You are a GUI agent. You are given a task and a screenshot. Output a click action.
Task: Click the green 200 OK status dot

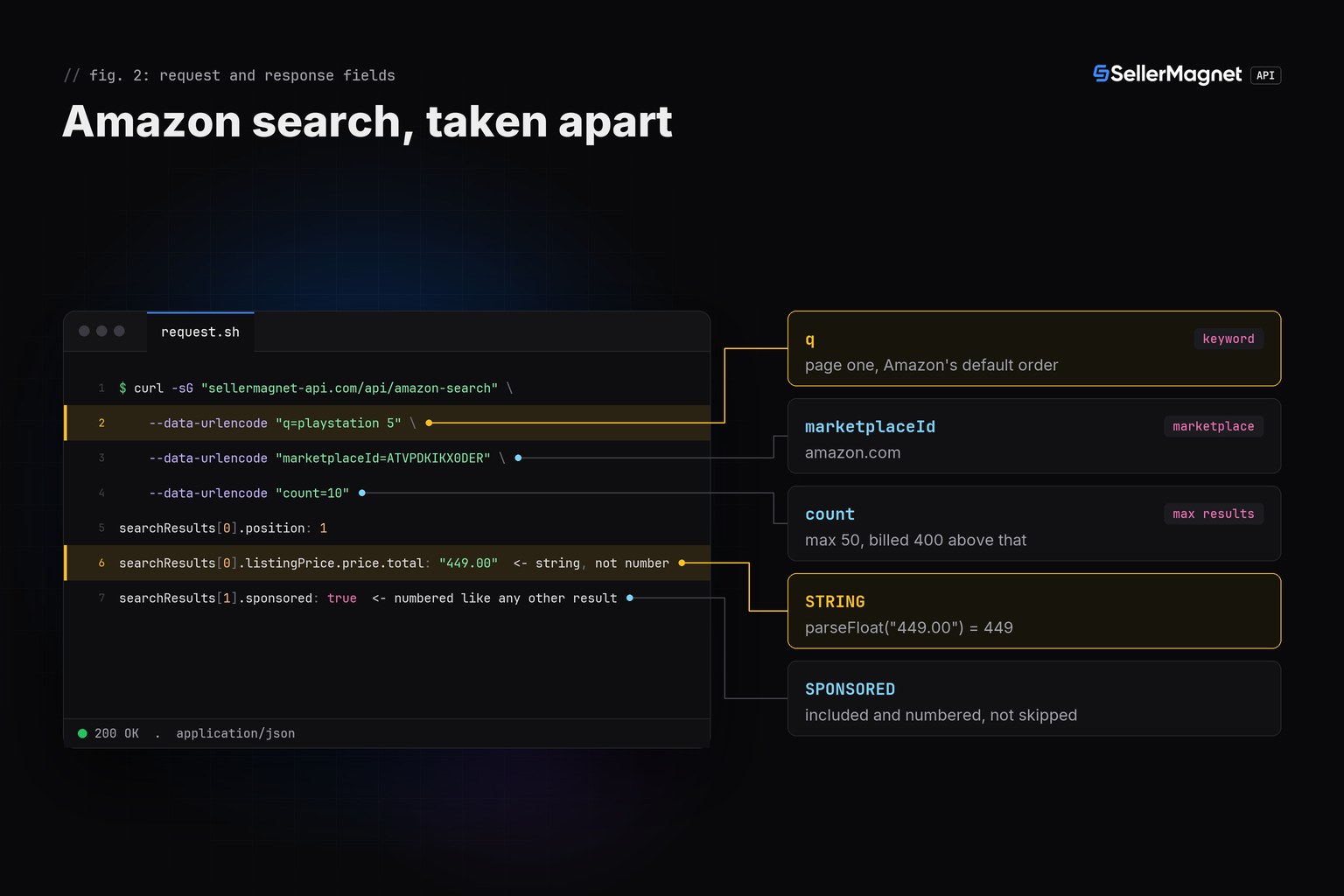(82, 733)
